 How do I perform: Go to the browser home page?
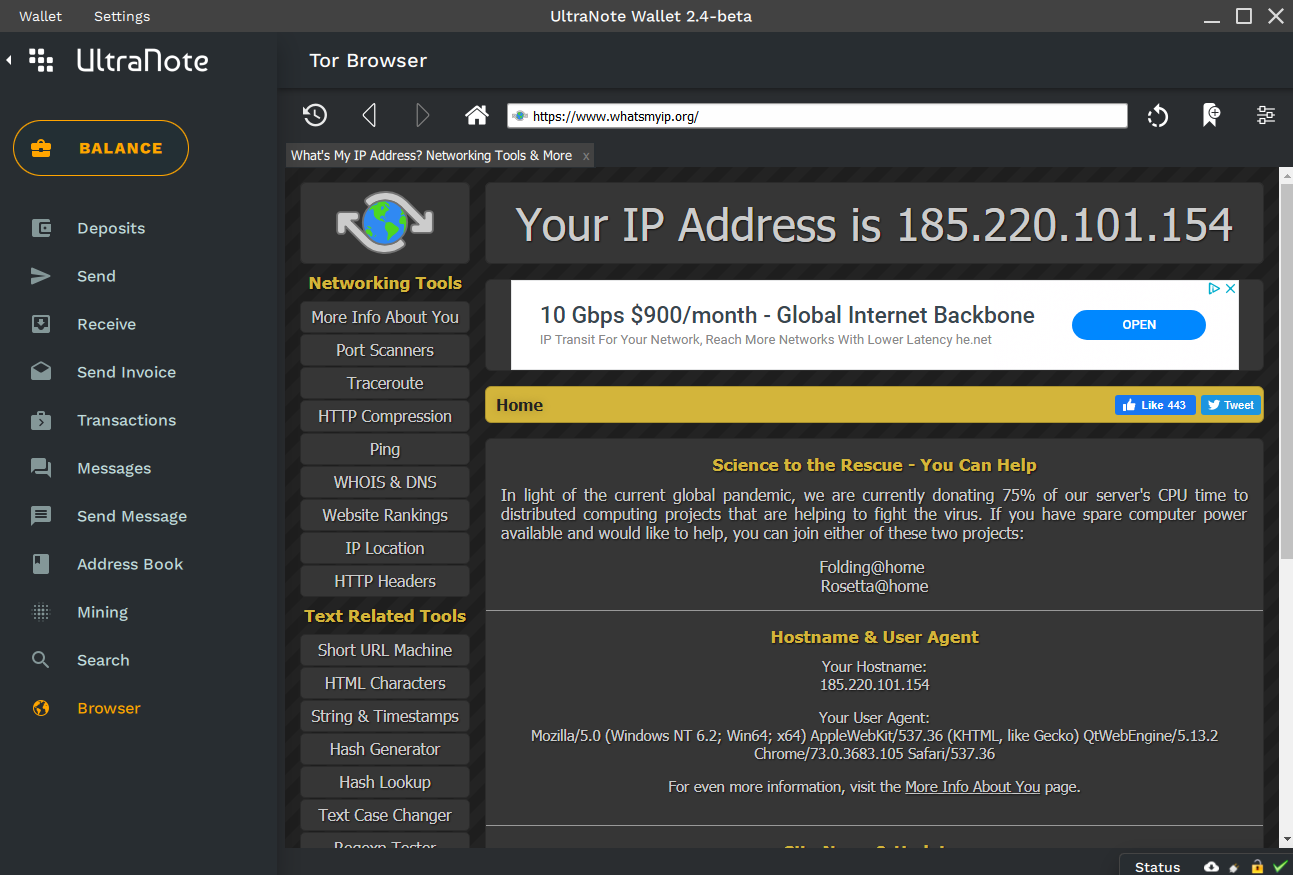pyautogui.click(x=477, y=115)
